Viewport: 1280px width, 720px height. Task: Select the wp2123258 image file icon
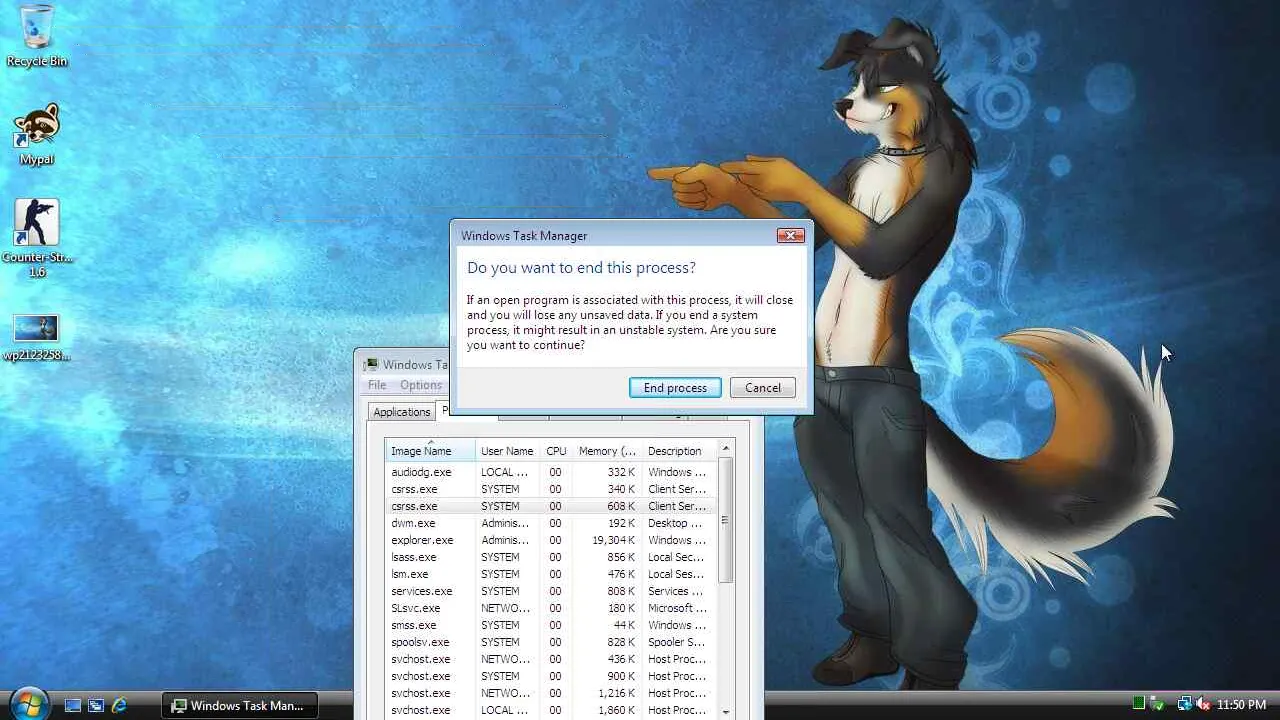tap(36, 337)
